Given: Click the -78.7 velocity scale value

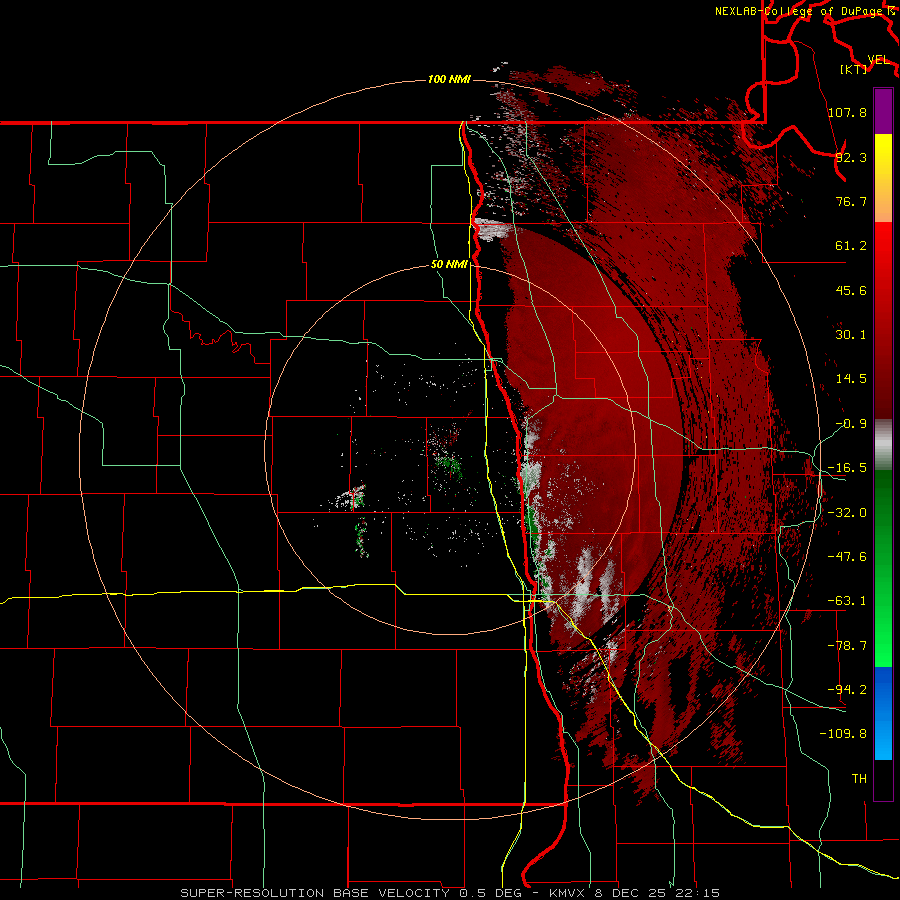Looking at the screenshot, I should [x=847, y=646].
